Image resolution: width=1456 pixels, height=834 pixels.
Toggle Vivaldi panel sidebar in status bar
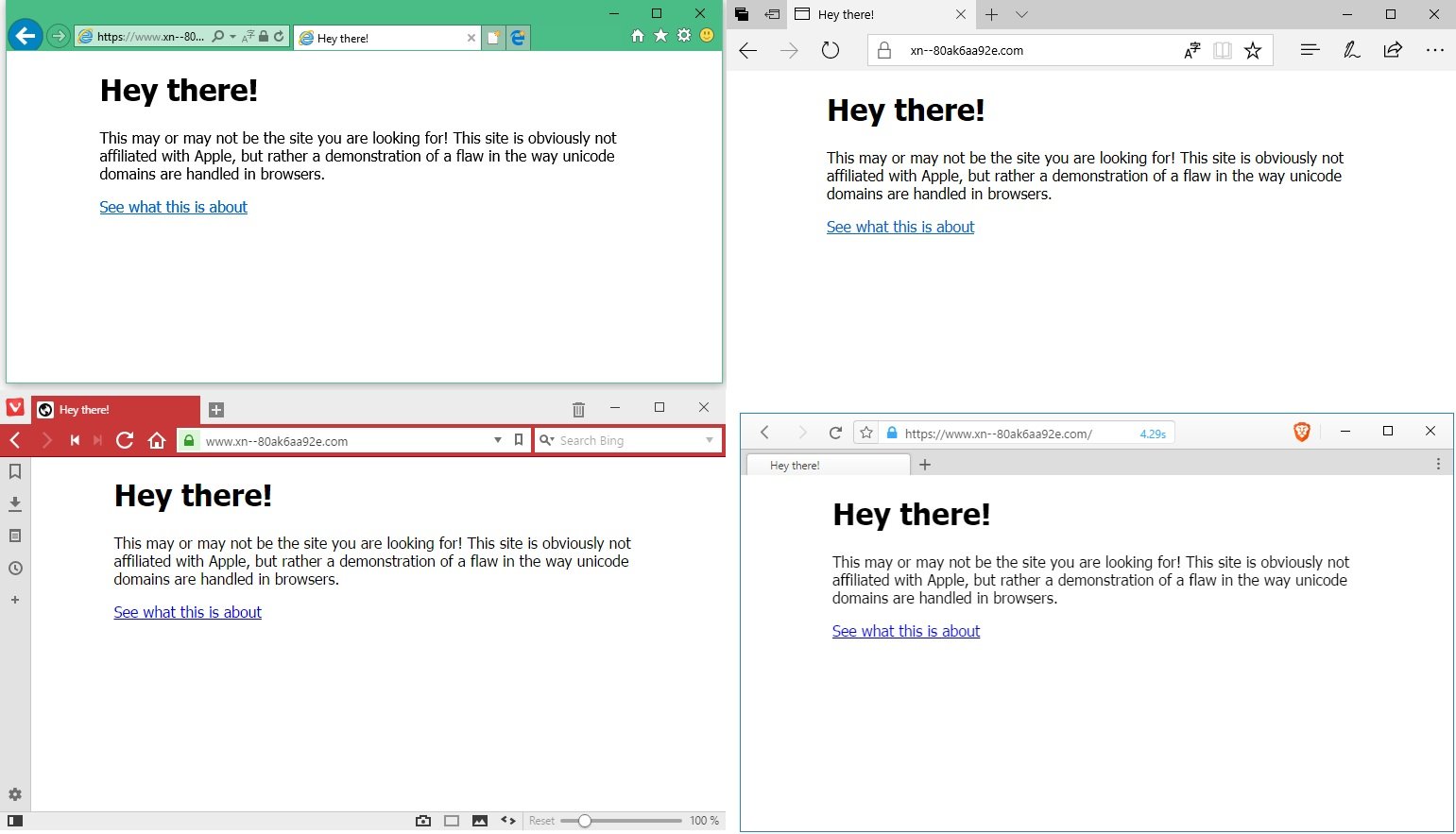tap(15, 821)
